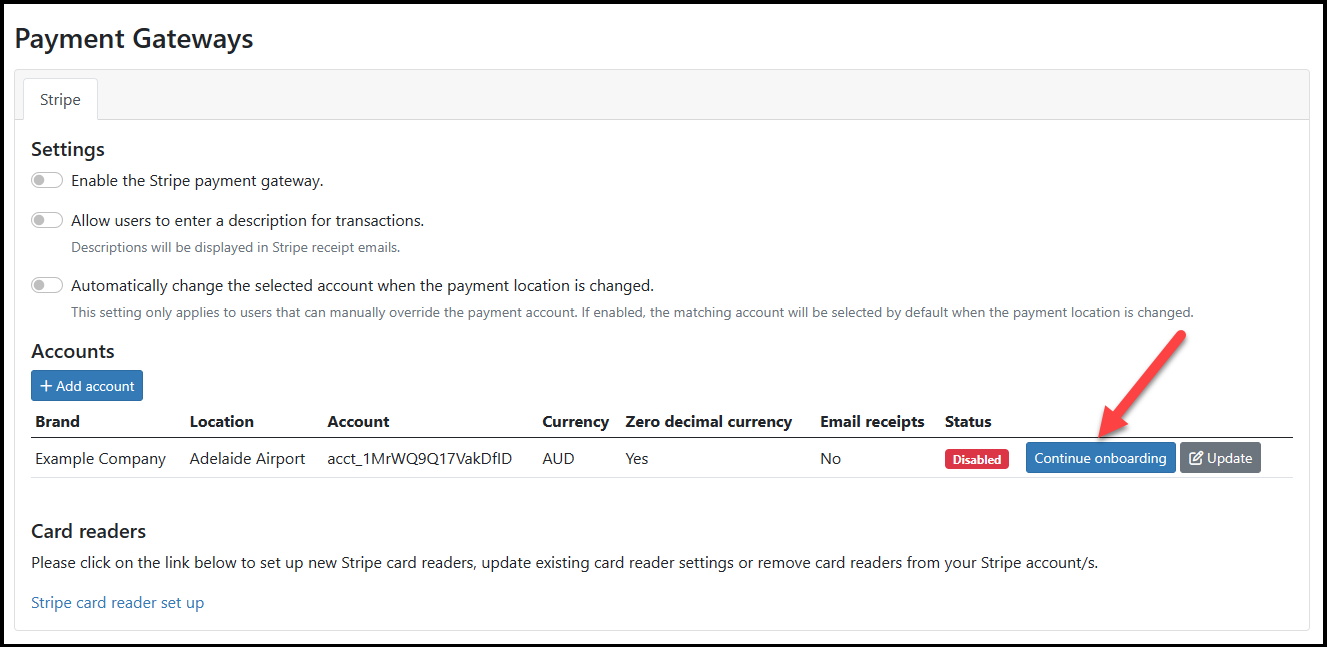Click the Yes zero decimal currency cell
Viewport: 1327px width, 647px height.
tap(637, 458)
